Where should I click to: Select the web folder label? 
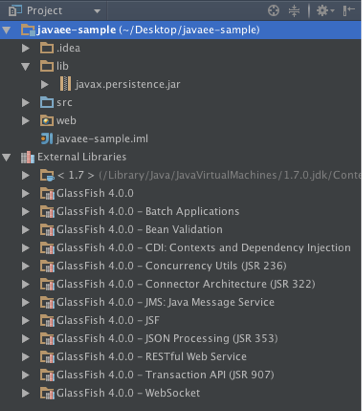point(66,120)
